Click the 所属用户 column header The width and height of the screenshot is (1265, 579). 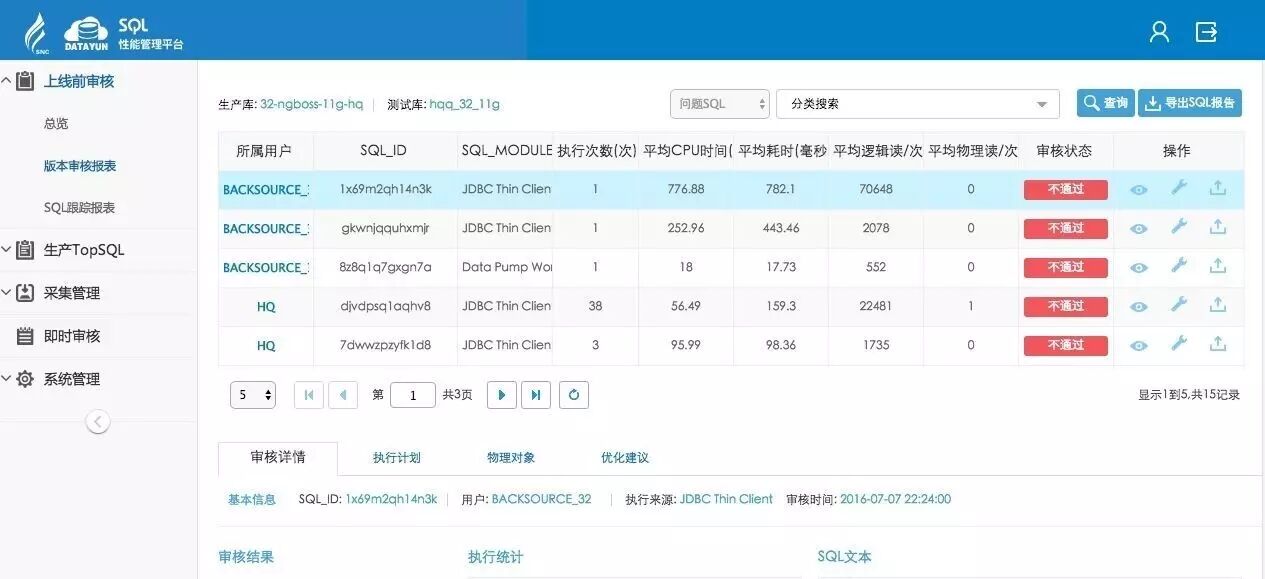click(264, 151)
